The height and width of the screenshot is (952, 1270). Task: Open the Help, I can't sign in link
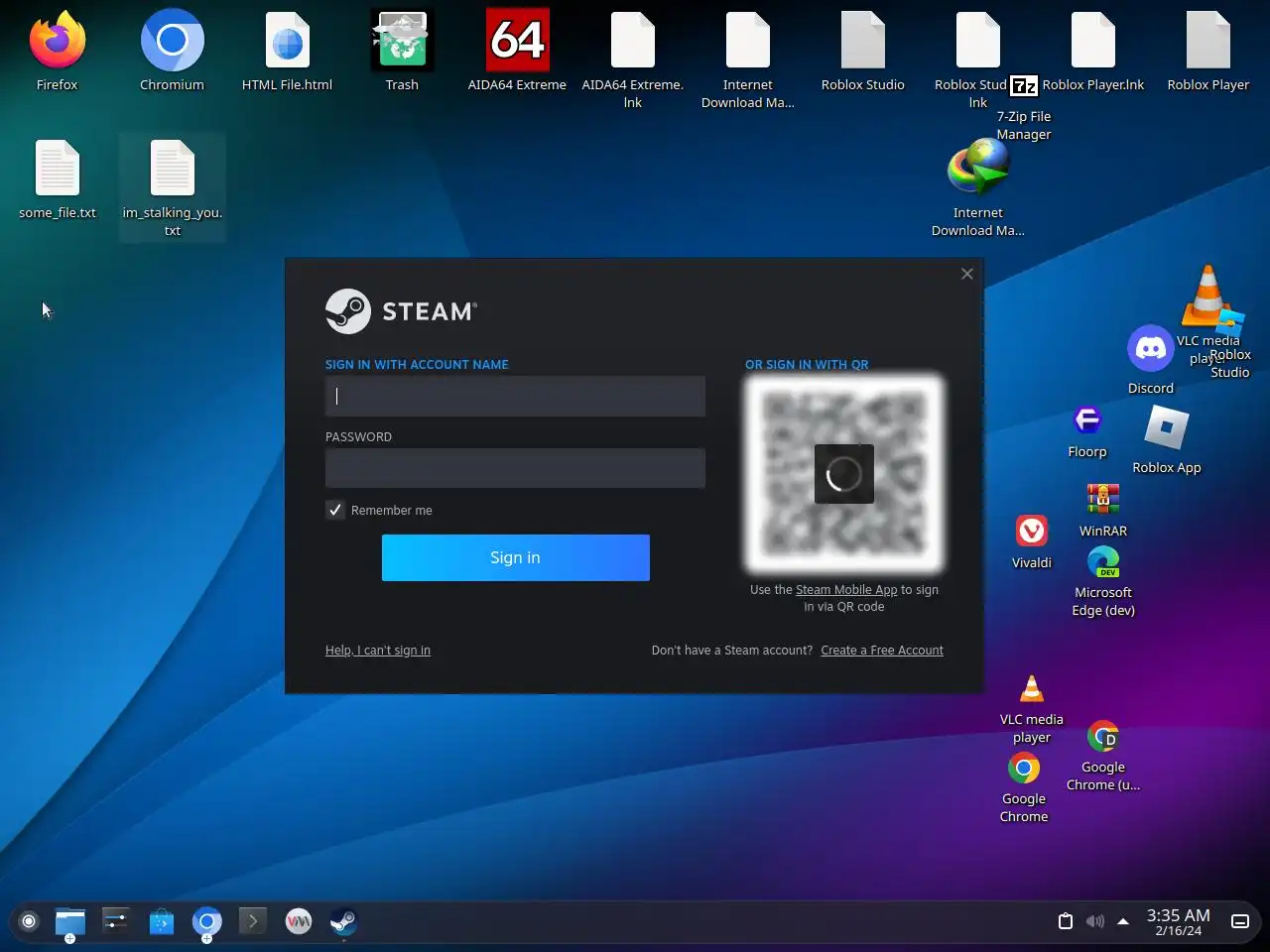click(378, 651)
